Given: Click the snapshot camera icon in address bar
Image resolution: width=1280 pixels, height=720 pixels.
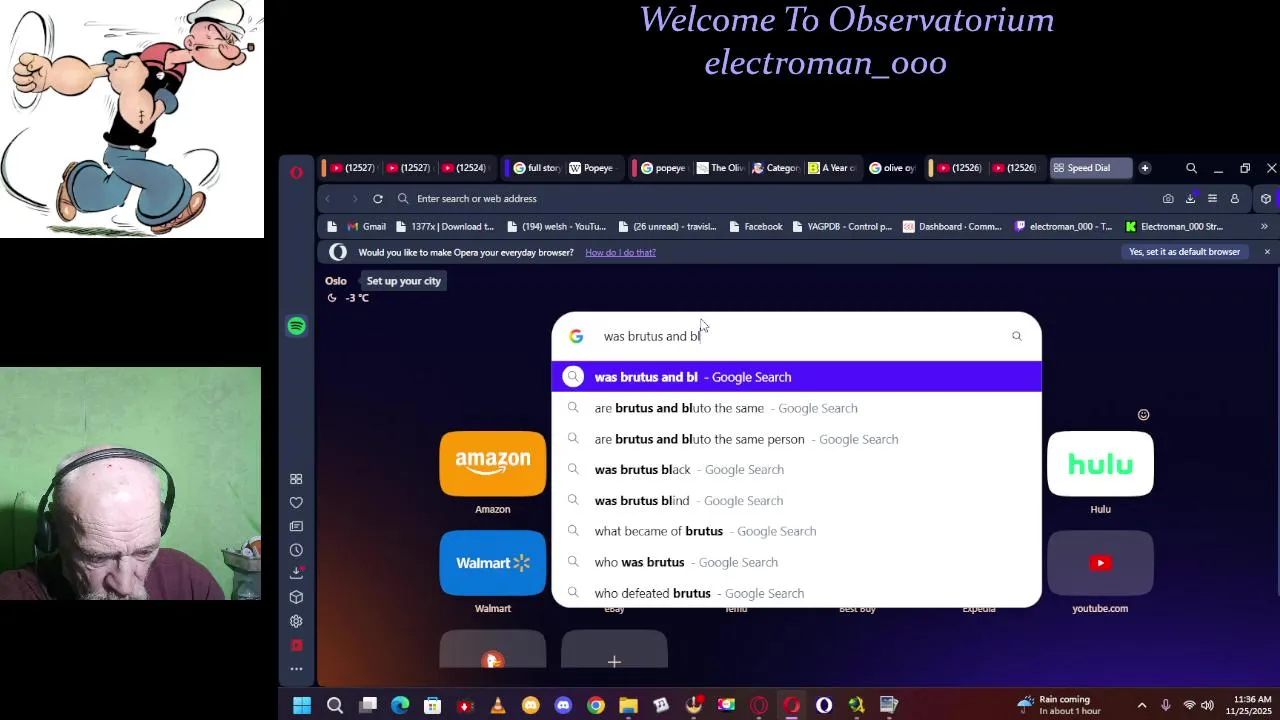Looking at the screenshot, I should [1168, 199].
